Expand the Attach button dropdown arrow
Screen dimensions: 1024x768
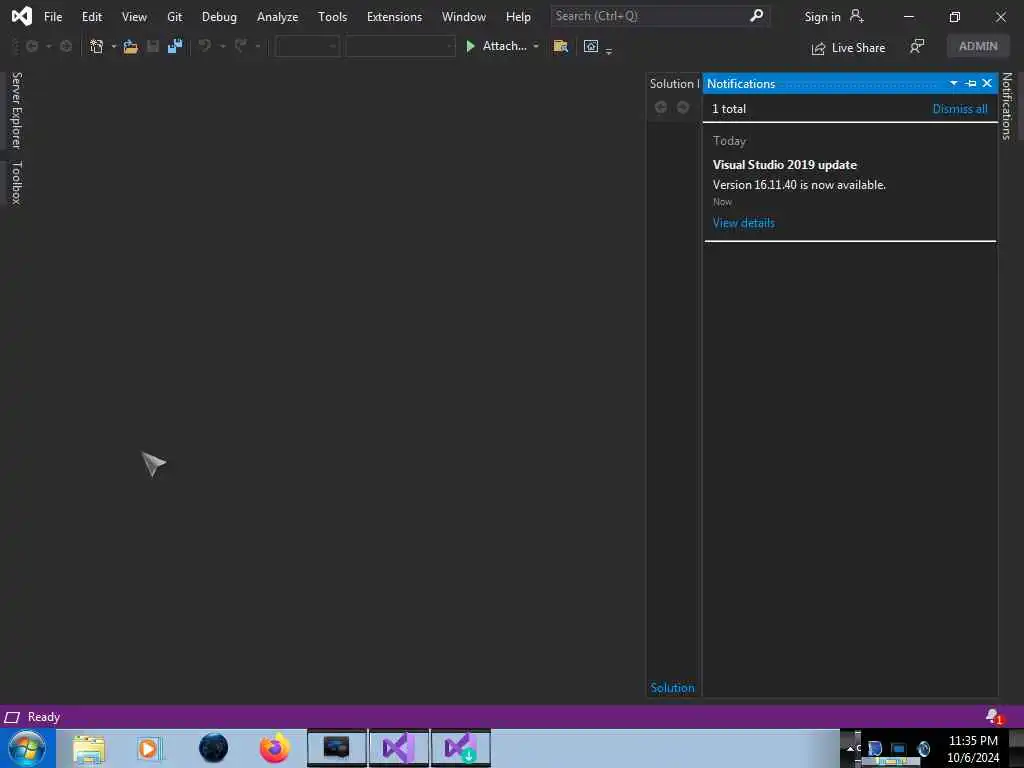pos(536,46)
